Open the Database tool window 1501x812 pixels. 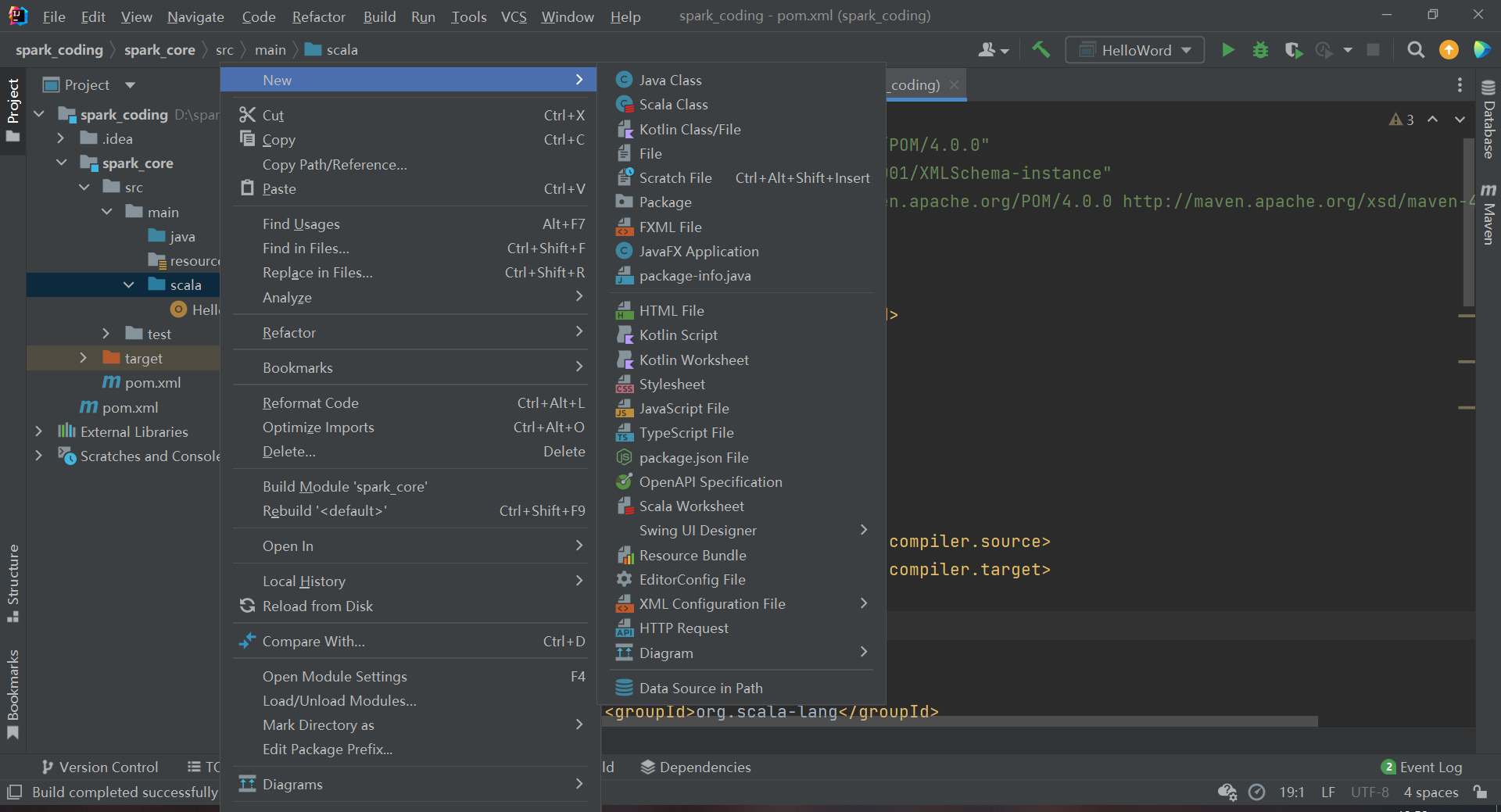[x=1488, y=120]
